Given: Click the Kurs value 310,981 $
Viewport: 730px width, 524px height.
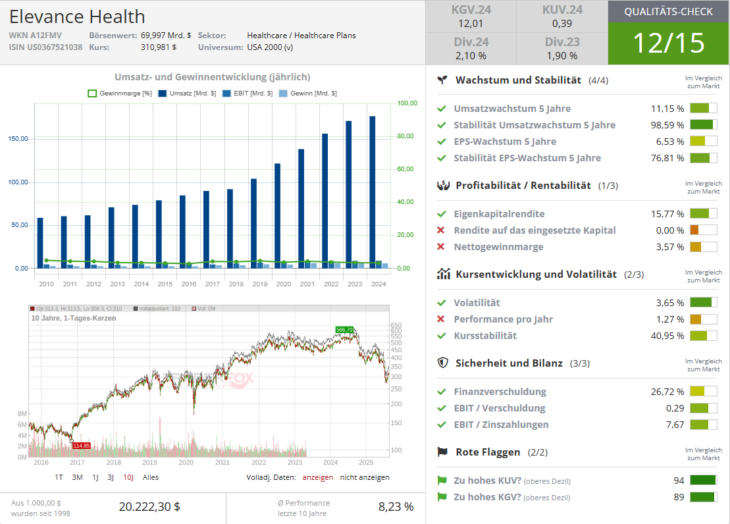Looking at the screenshot, I should point(158,47).
